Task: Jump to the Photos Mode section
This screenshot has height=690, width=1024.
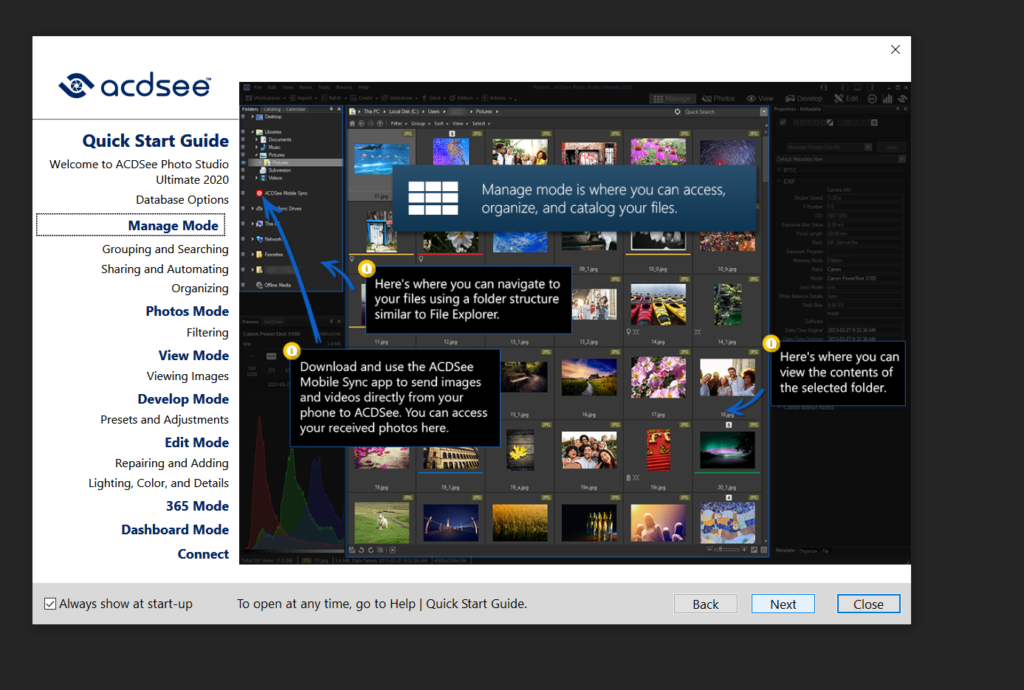Action: click(x=187, y=311)
